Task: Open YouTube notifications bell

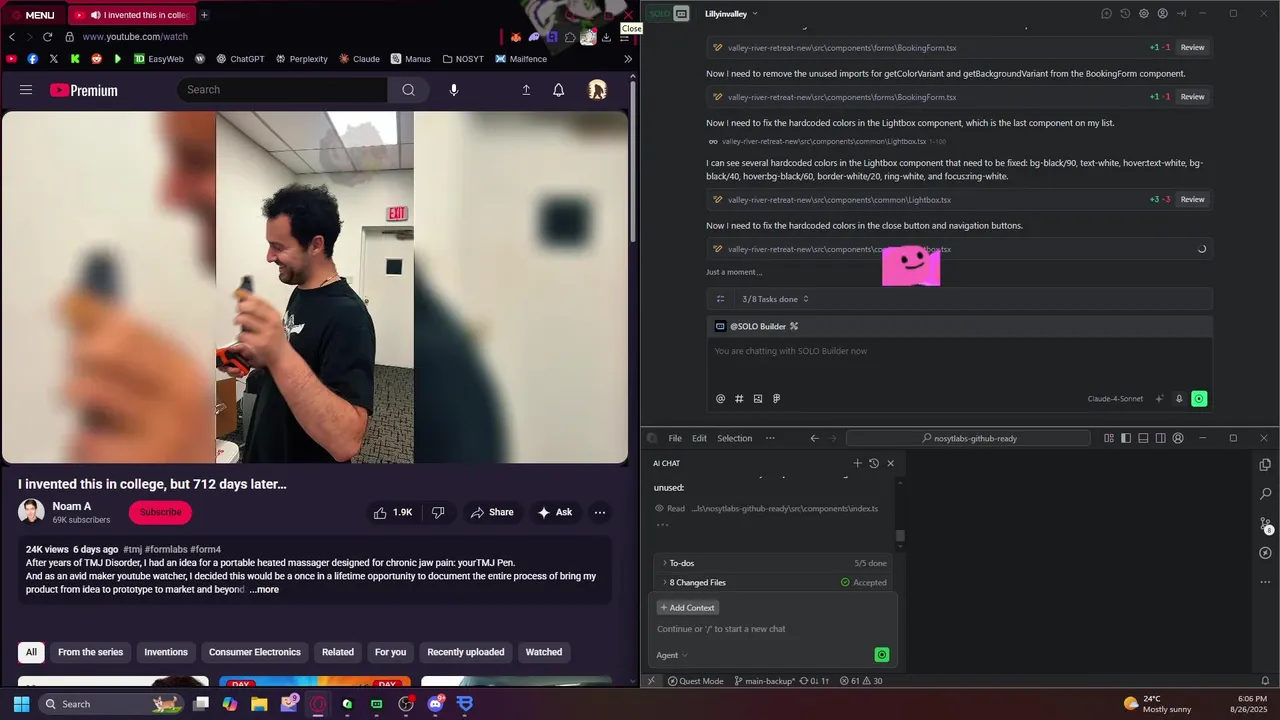Action: tap(559, 90)
